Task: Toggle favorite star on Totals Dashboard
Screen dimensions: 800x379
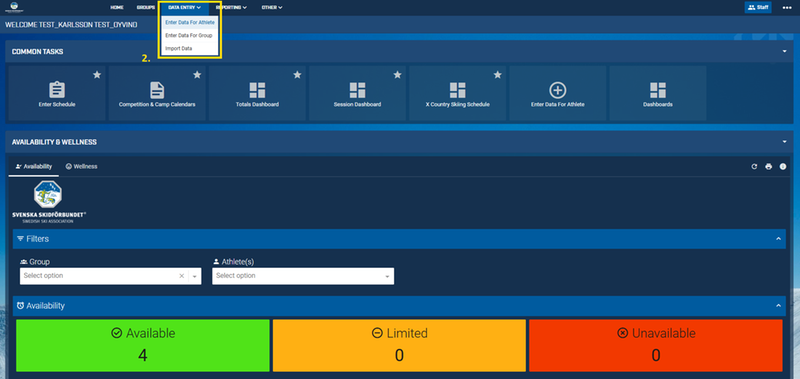Action: click(297, 75)
